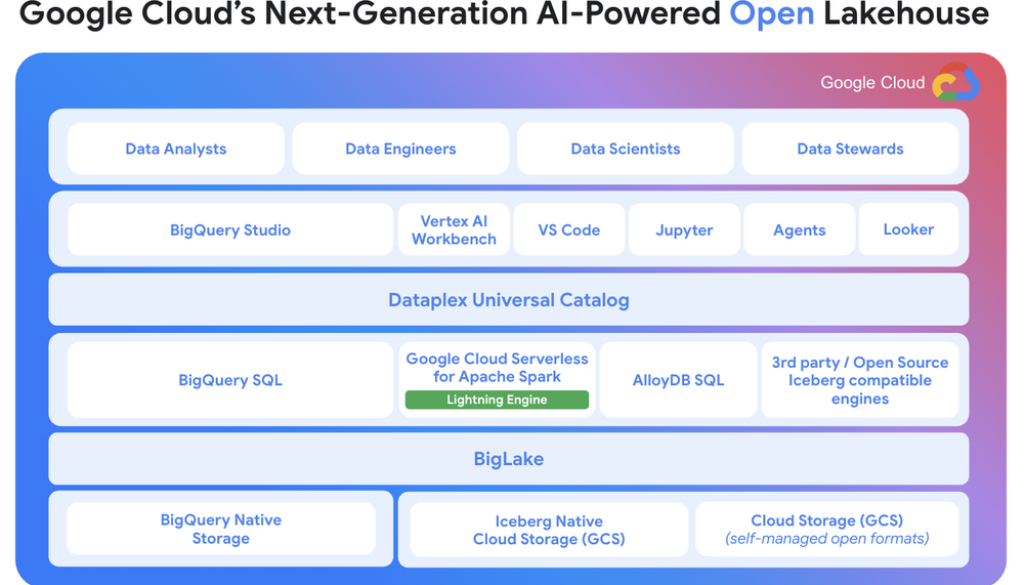The height and width of the screenshot is (585, 1024).
Task: Select the Looker block
Action: [908, 230]
